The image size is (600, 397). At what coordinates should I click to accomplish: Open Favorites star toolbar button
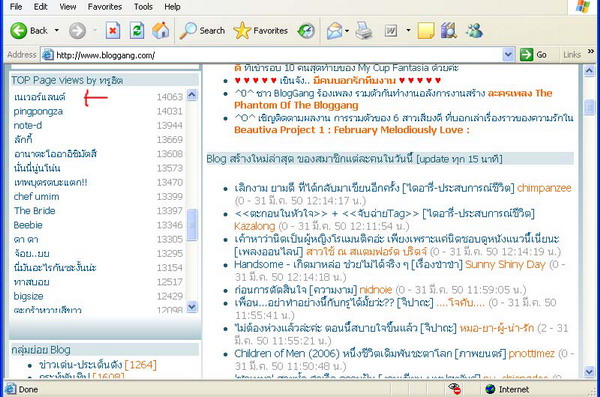(x=261, y=31)
